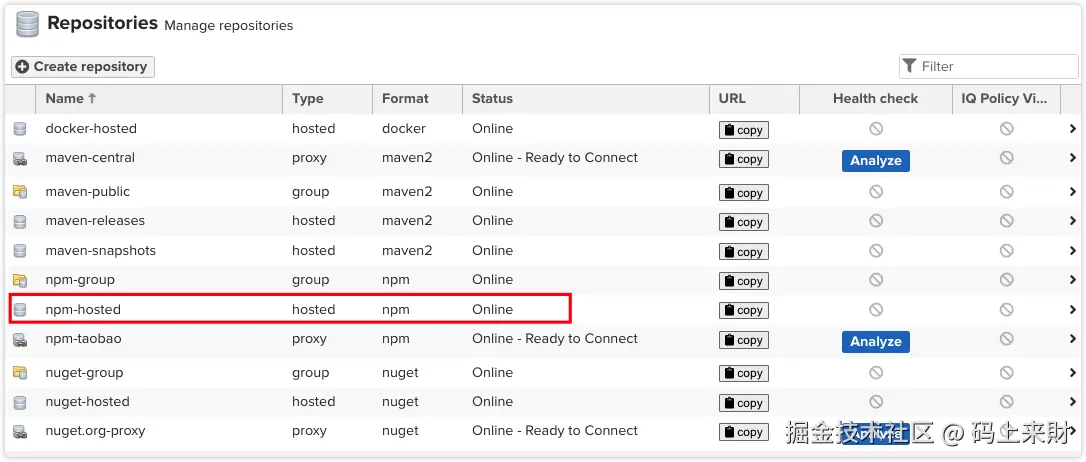Open docker-hosted details via chevron
Image resolution: width=1086 pixels, height=462 pixels.
pos(1073,129)
